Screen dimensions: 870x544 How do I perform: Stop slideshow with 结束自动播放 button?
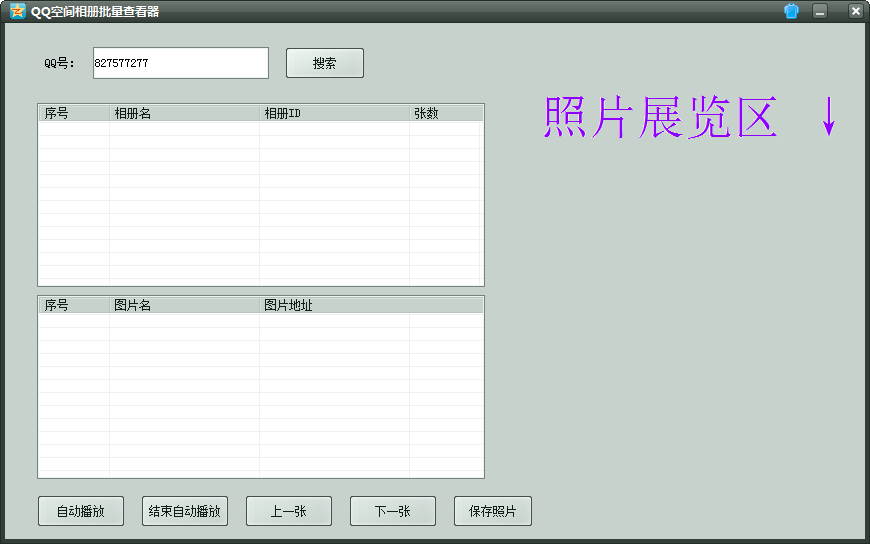pos(185,511)
